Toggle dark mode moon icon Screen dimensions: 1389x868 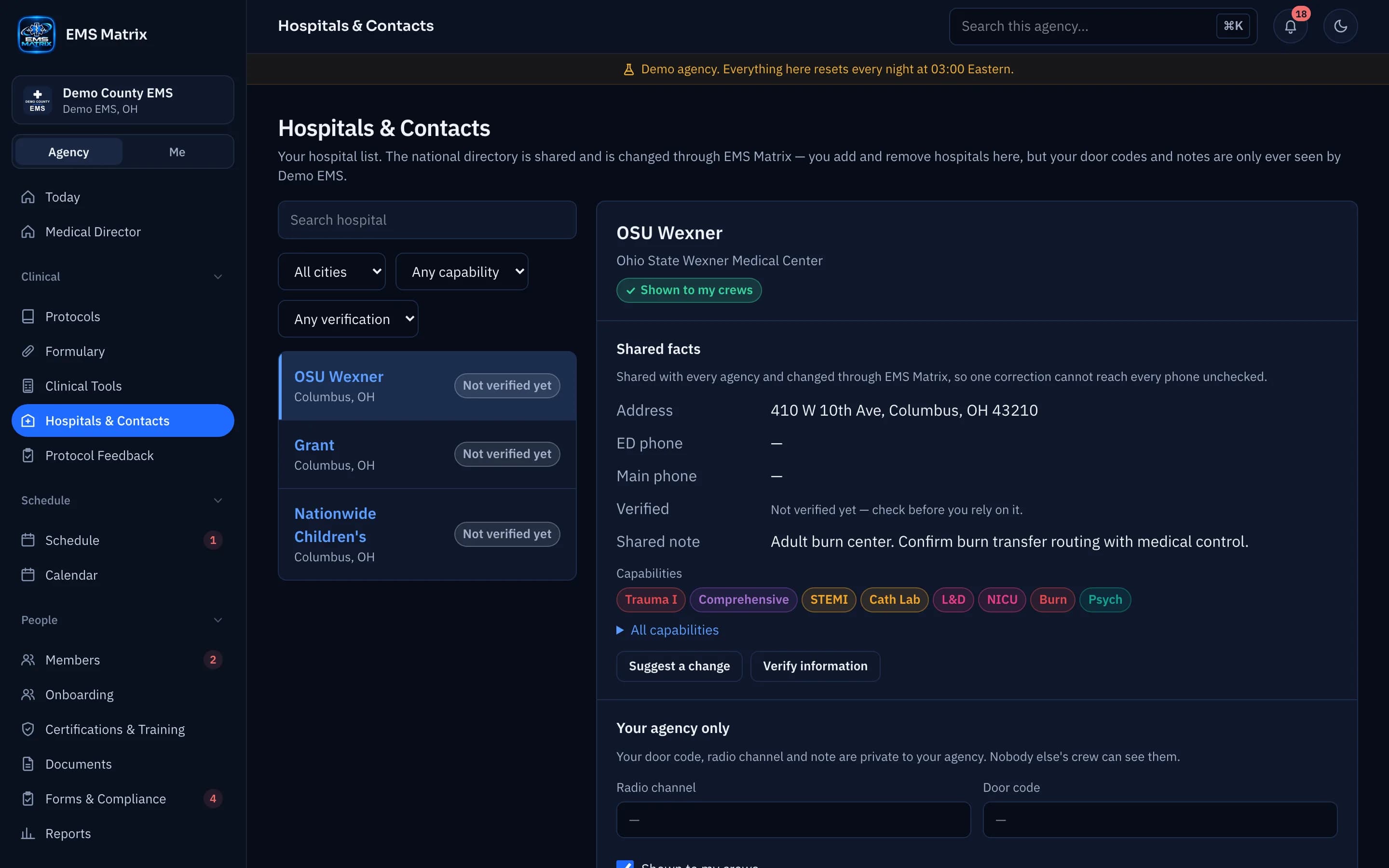pyautogui.click(x=1340, y=27)
